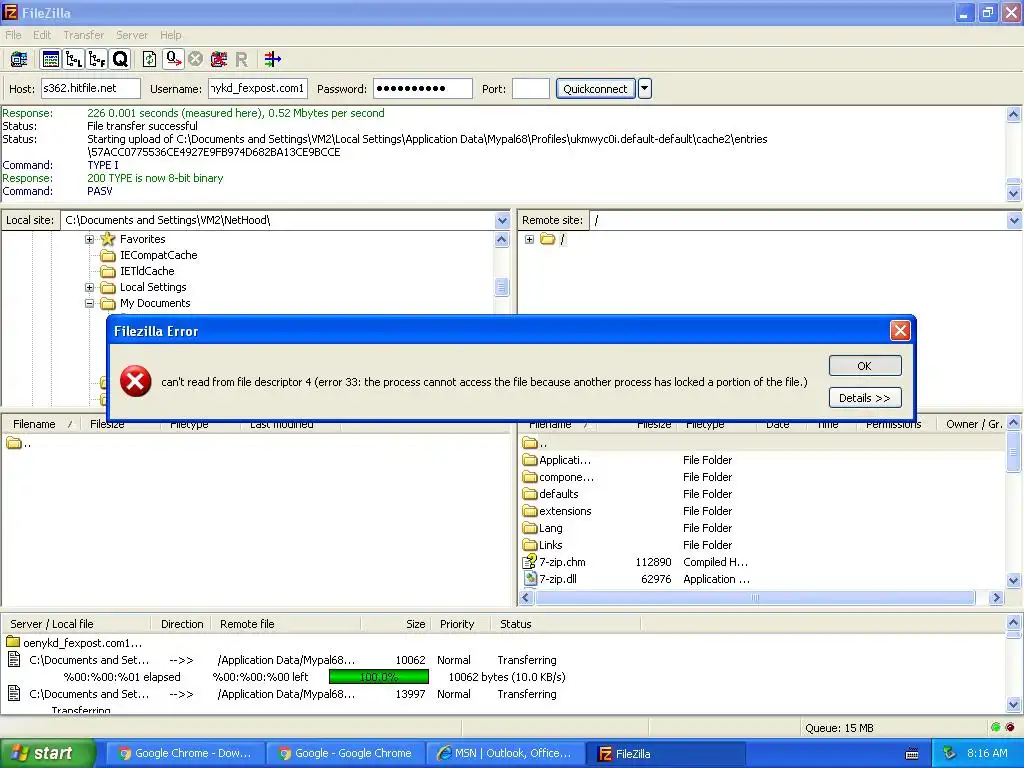Click the keyboard icon in system tray
This screenshot has width=1024, height=768.
coord(912,754)
